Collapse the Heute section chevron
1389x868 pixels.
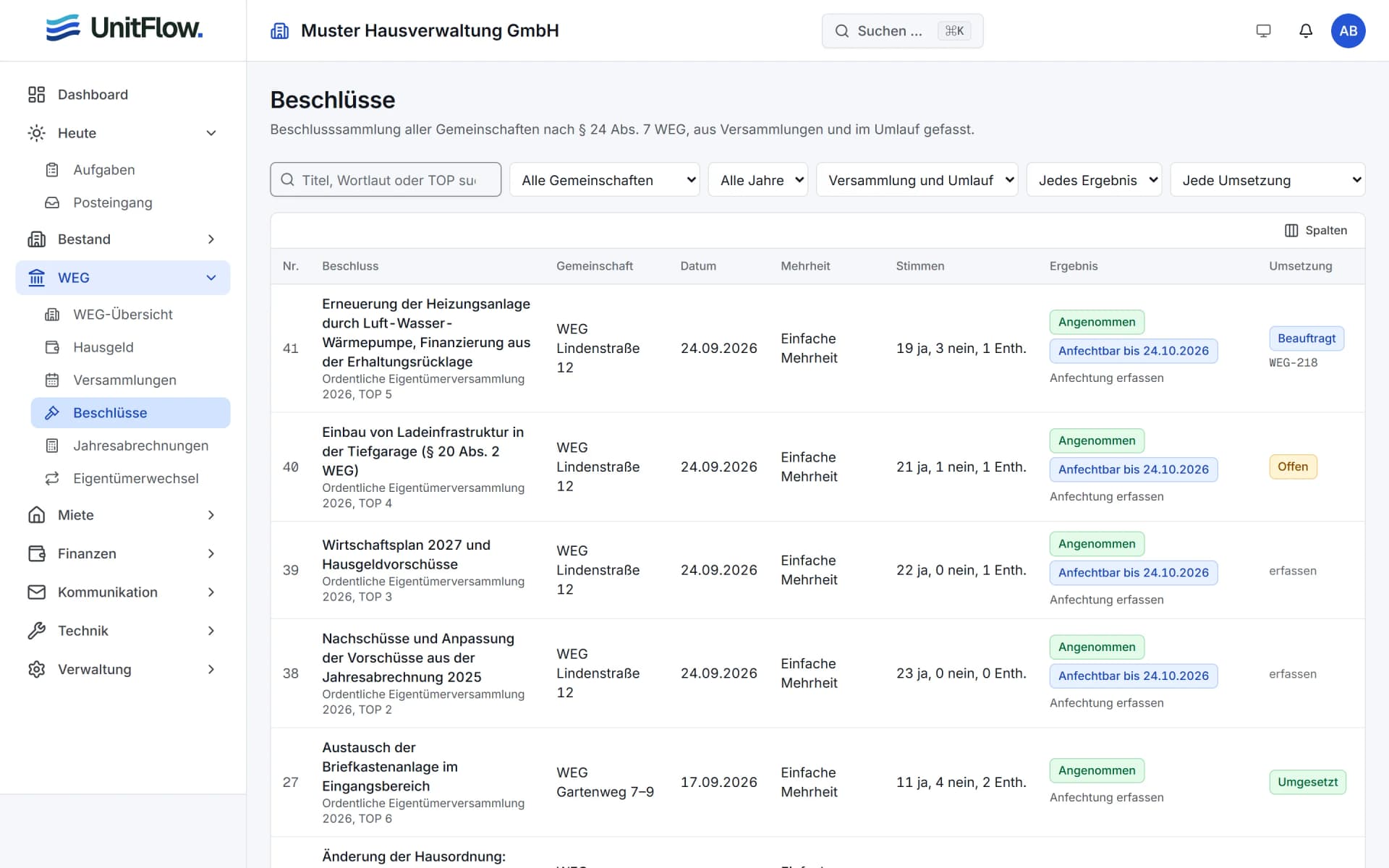(211, 133)
